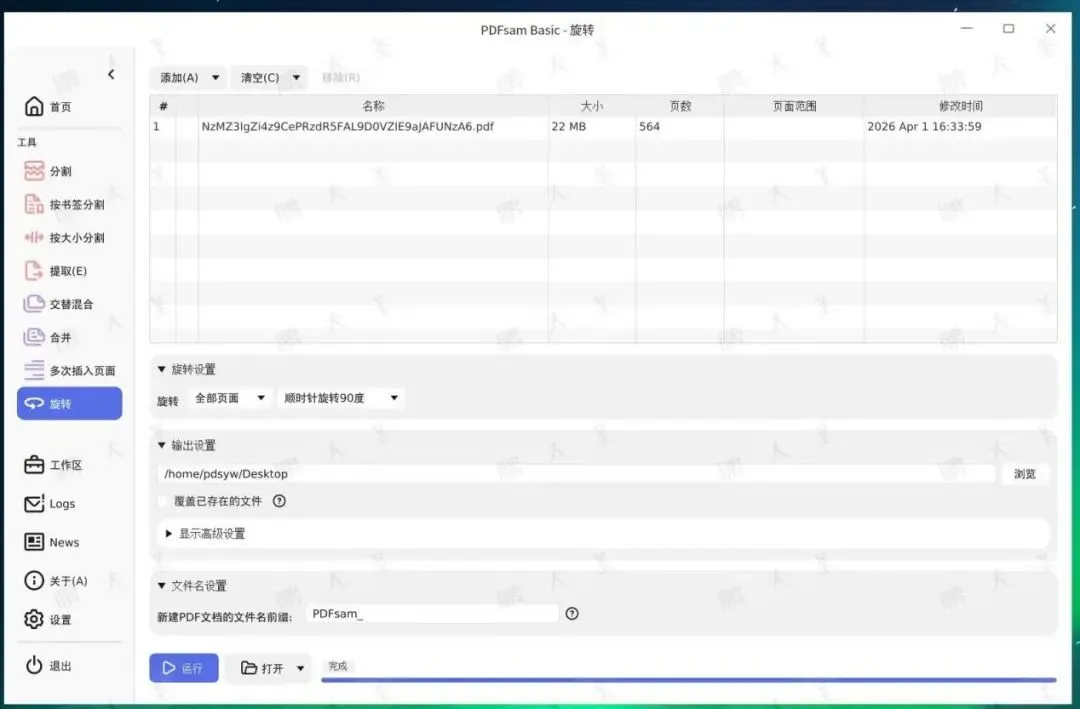Open 设置 settings gear
Viewport: 1080px width, 709px height.
click(34, 619)
